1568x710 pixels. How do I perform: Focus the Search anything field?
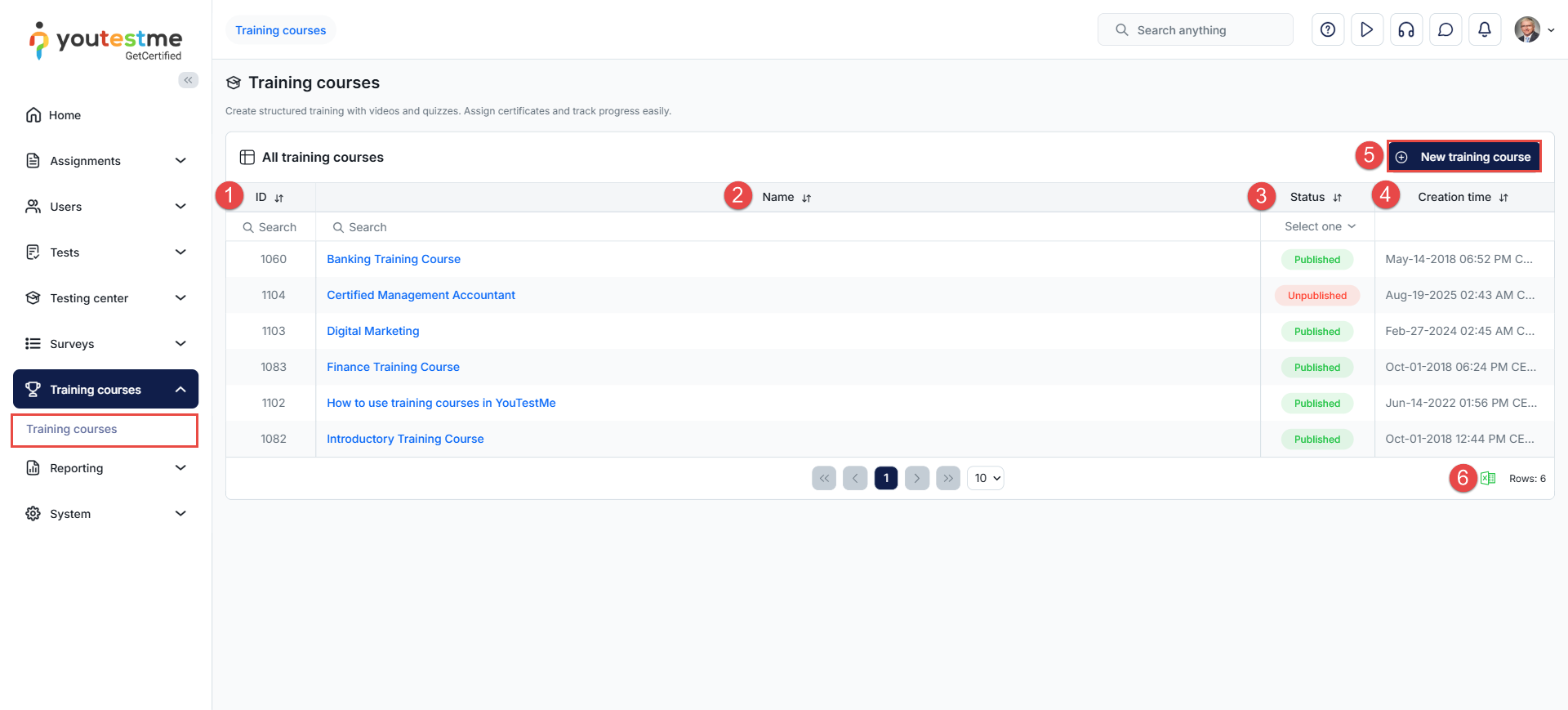tap(1196, 30)
